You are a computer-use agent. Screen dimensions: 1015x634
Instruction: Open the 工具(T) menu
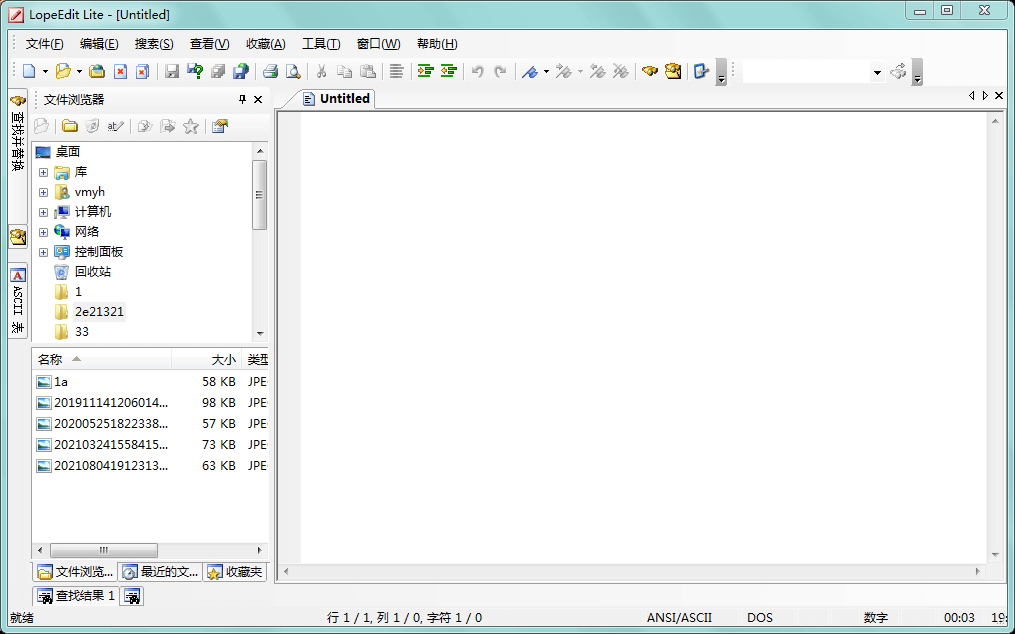pyautogui.click(x=321, y=44)
